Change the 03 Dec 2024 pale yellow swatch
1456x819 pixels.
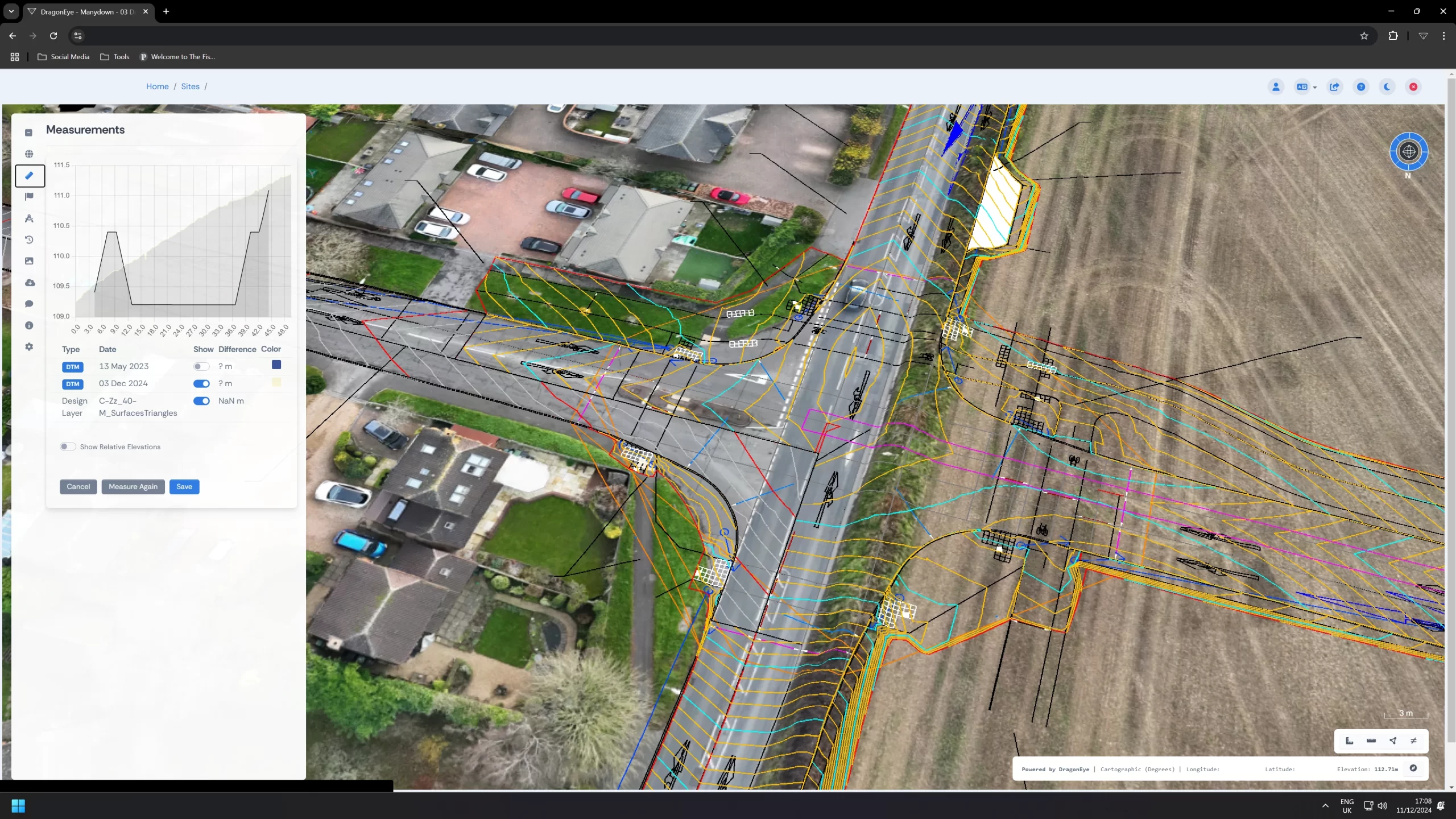tap(276, 382)
